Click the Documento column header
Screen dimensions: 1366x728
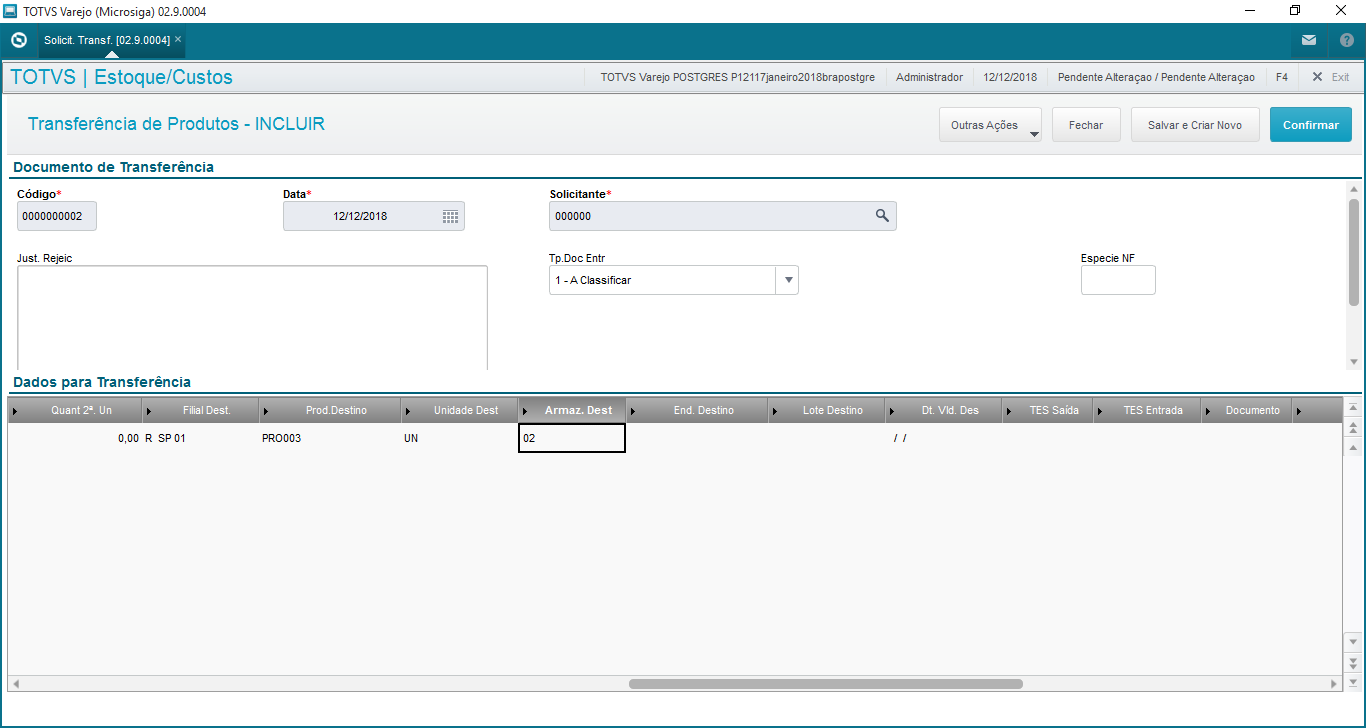pos(1247,410)
